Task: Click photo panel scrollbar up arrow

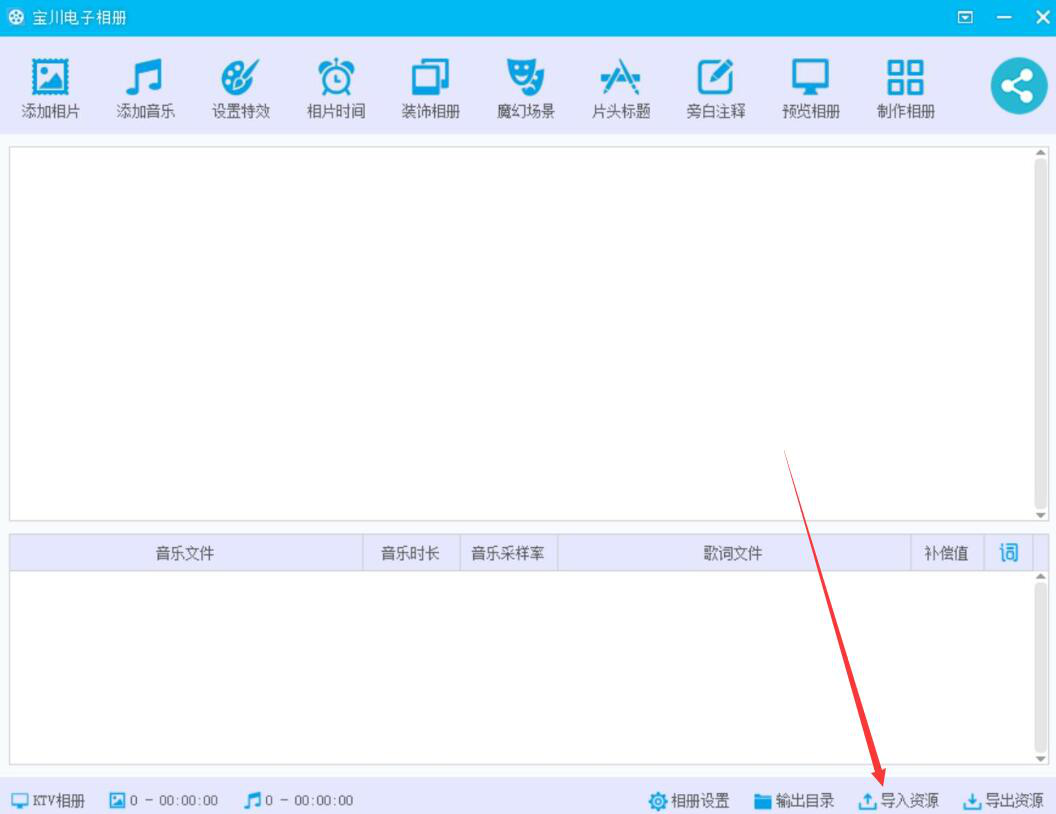Action: pyautogui.click(x=1041, y=153)
